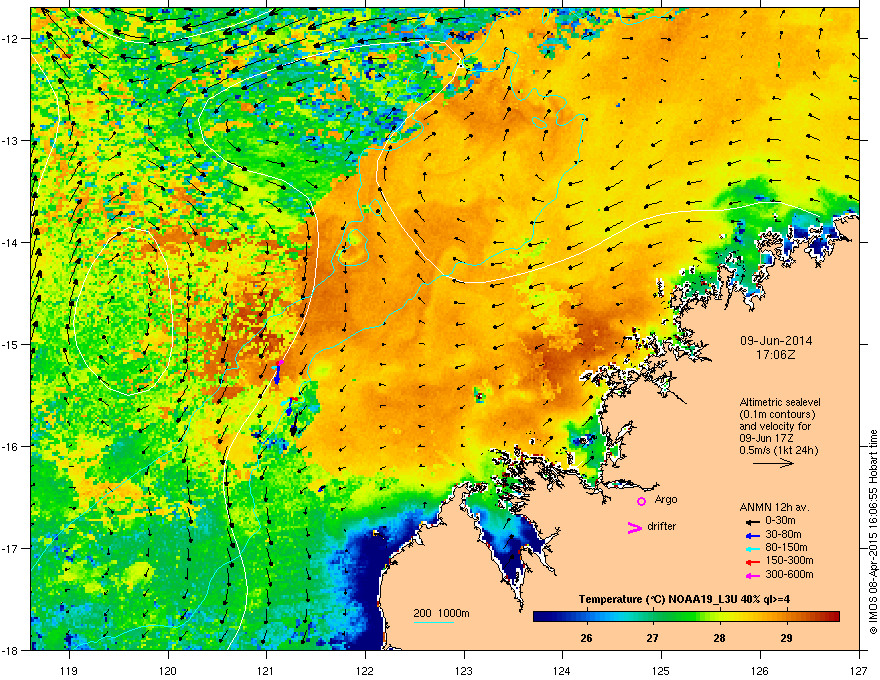This screenshot has height=680, width=880.
Task: Click the 'ANMN 12h av.' legend heading
Action: (x=774, y=507)
